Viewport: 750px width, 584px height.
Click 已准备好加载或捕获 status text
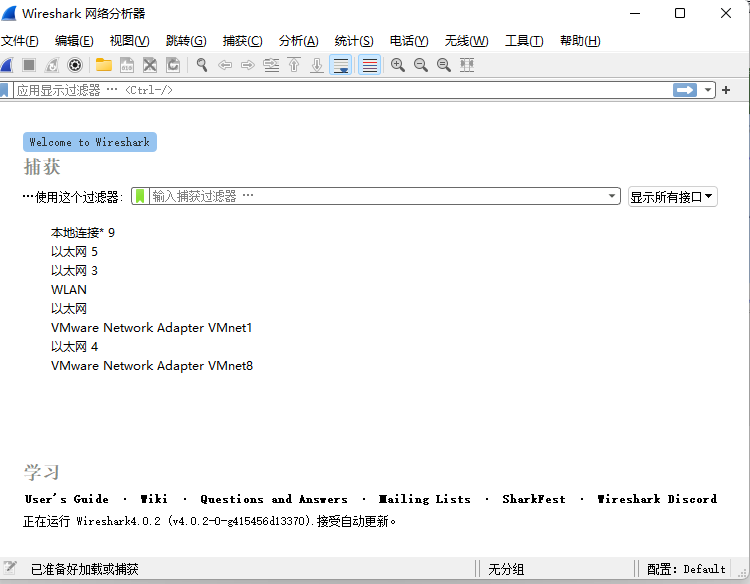85,569
